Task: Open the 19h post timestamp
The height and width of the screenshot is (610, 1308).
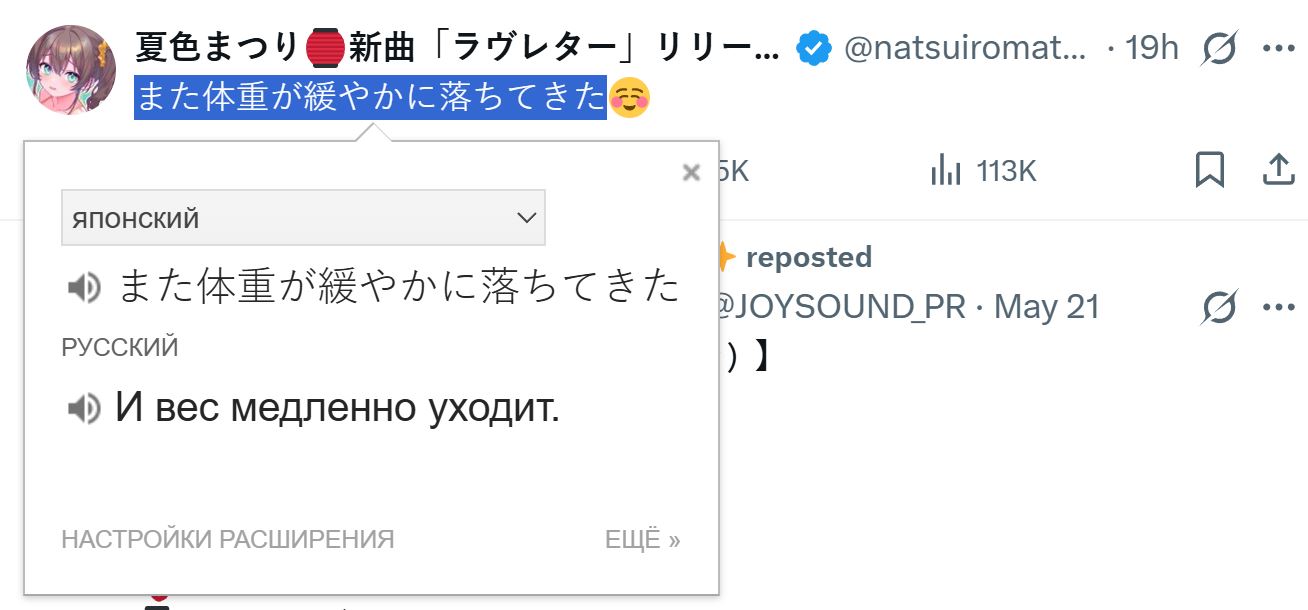Action: [1152, 48]
